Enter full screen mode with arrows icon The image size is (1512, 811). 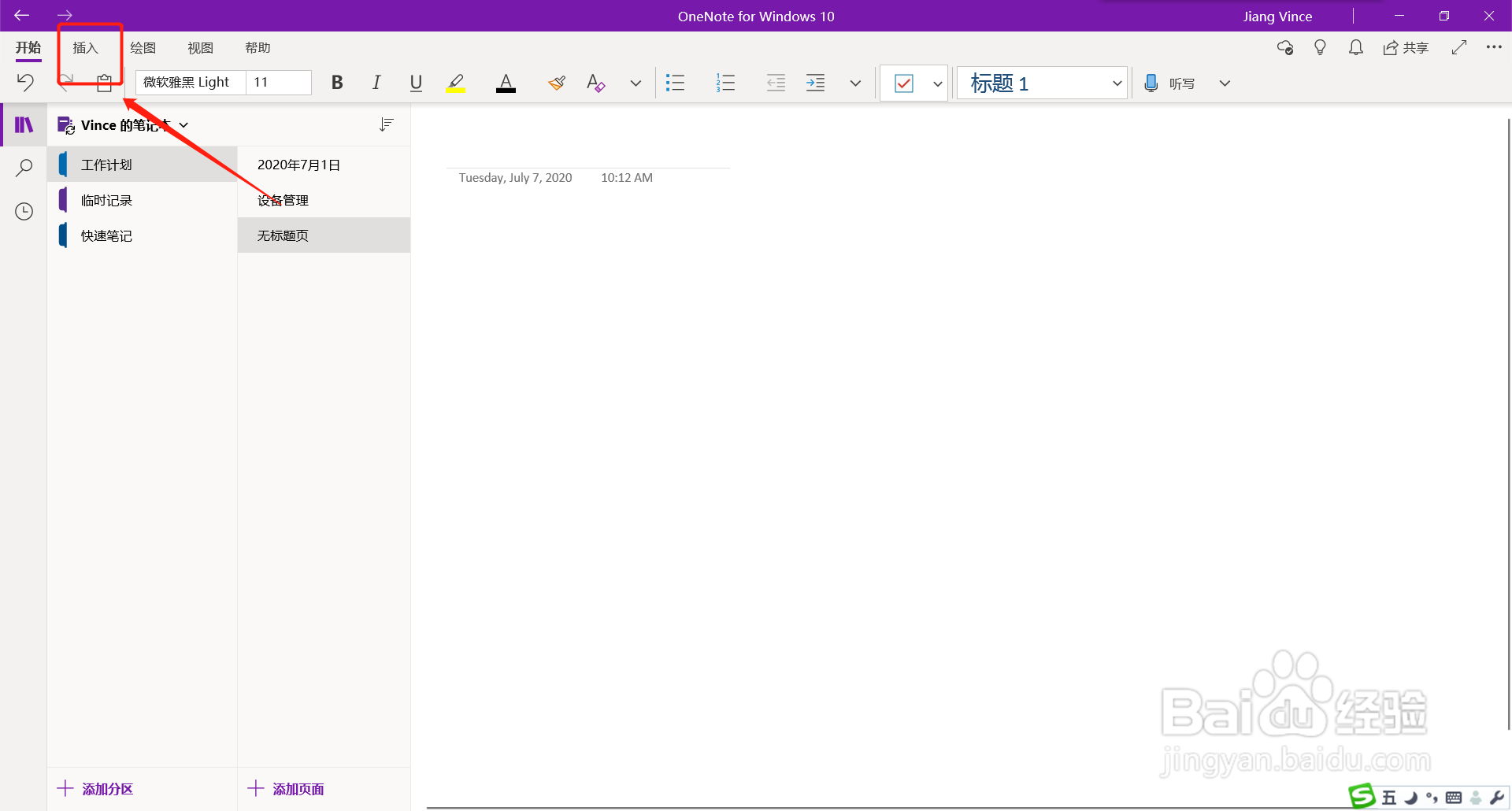pos(1459,47)
